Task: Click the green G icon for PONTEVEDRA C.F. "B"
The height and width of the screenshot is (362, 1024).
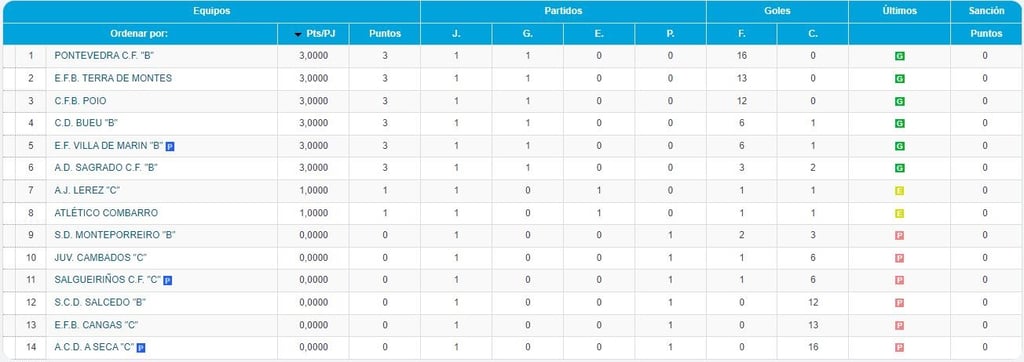Action: 899,56
